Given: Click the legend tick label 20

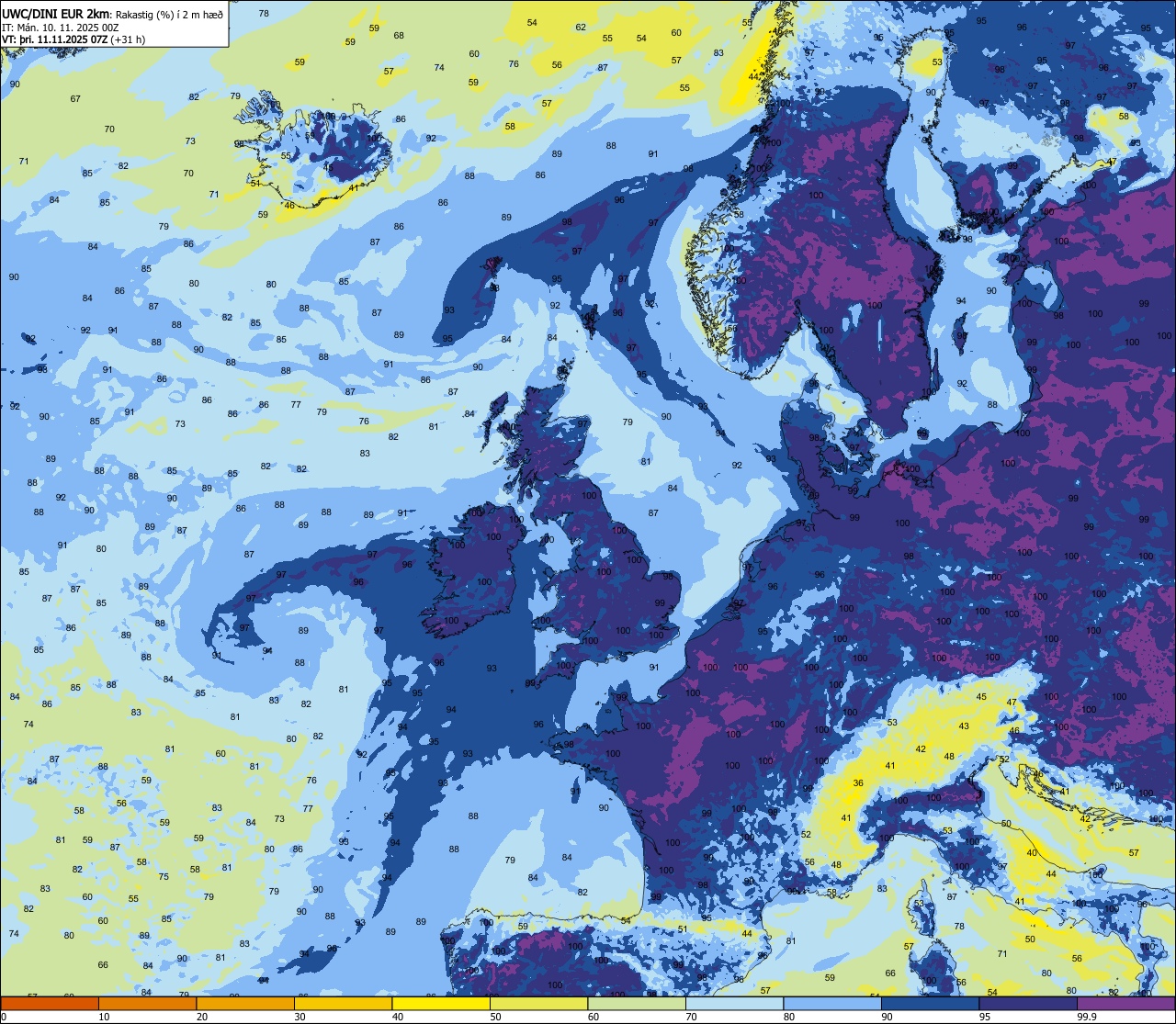Looking at the screenshot, I should coord(202,1017).
